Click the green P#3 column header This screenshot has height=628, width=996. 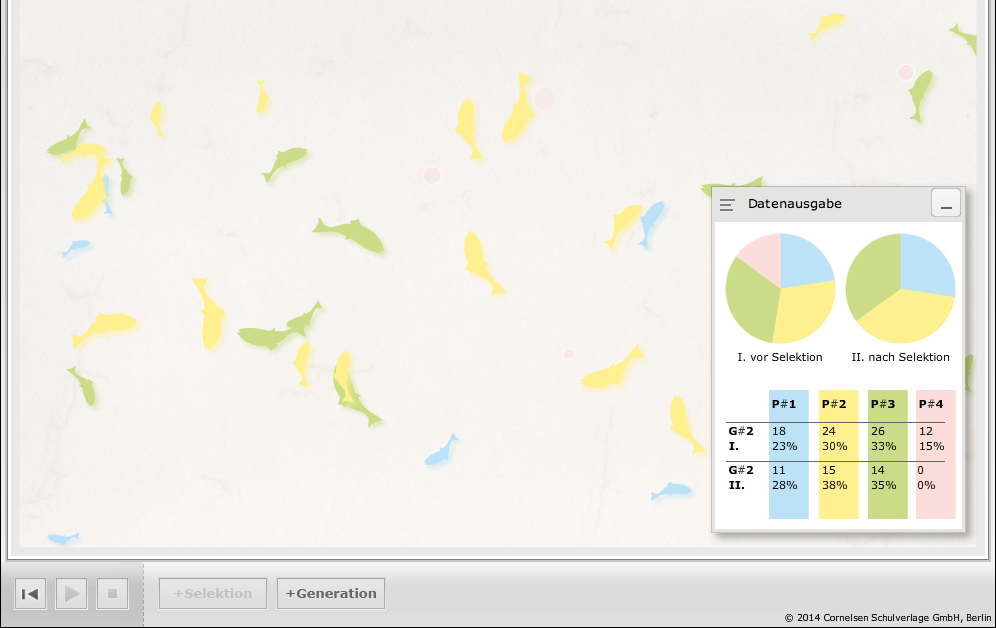coord(883,404)
